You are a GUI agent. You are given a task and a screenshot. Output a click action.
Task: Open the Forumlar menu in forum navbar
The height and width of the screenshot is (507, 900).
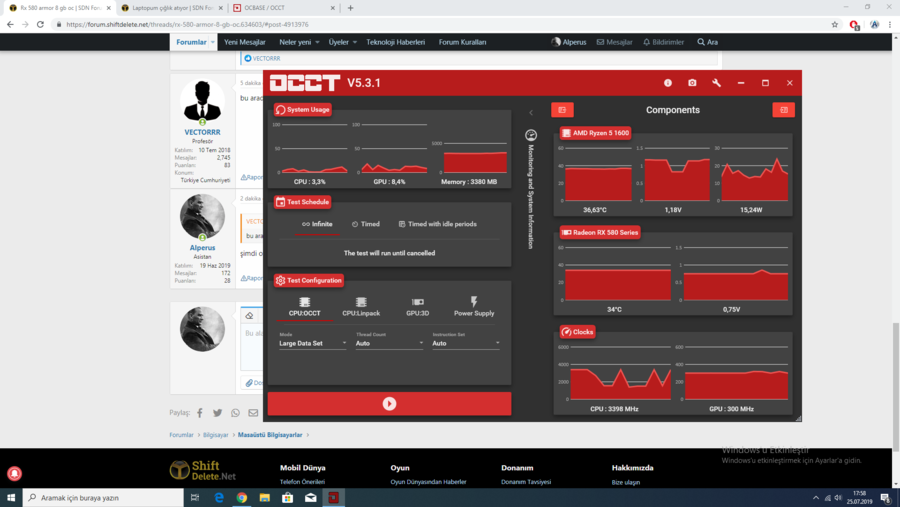[191, 42]
